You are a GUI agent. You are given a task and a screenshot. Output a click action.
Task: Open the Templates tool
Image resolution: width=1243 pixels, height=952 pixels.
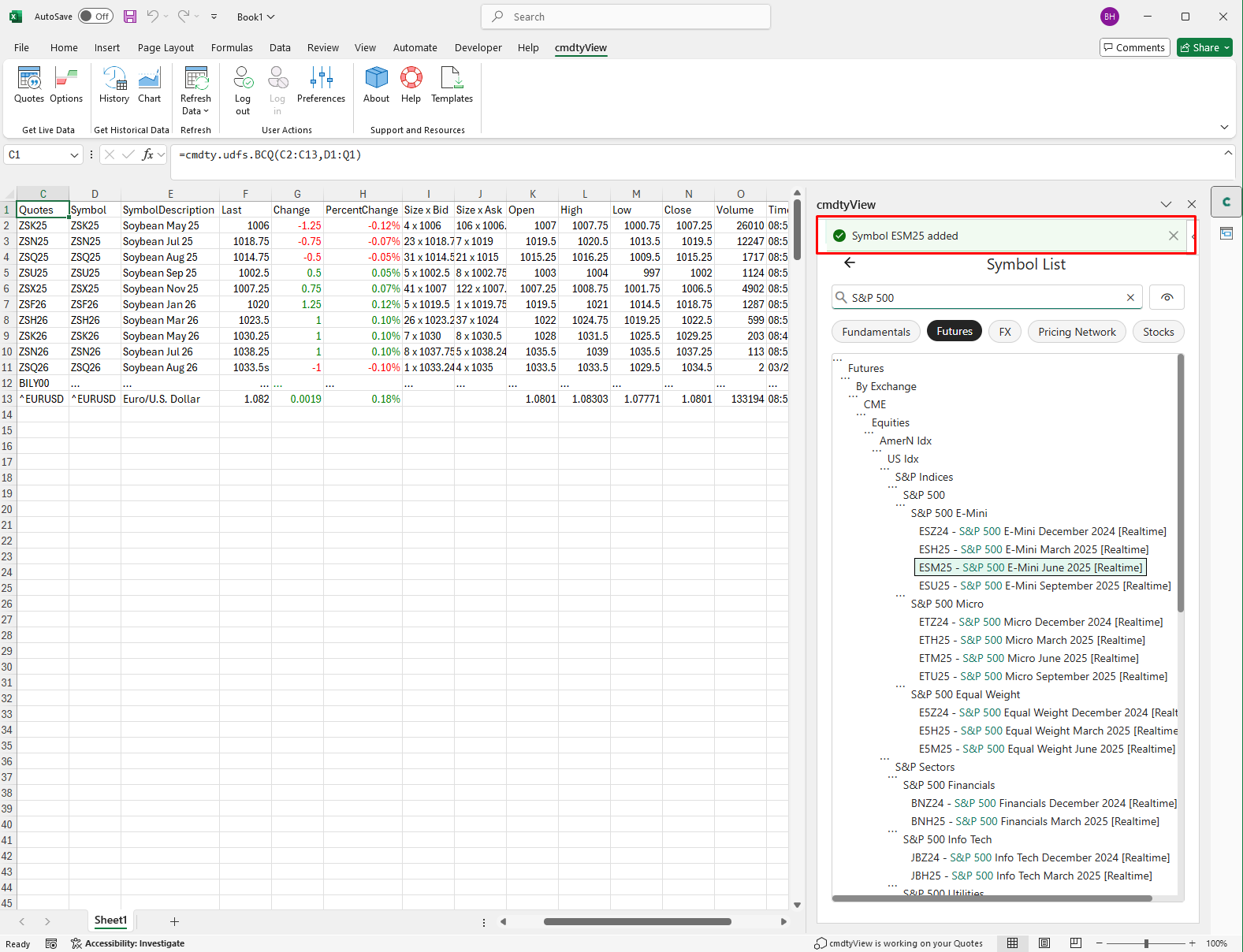(452, 85)
